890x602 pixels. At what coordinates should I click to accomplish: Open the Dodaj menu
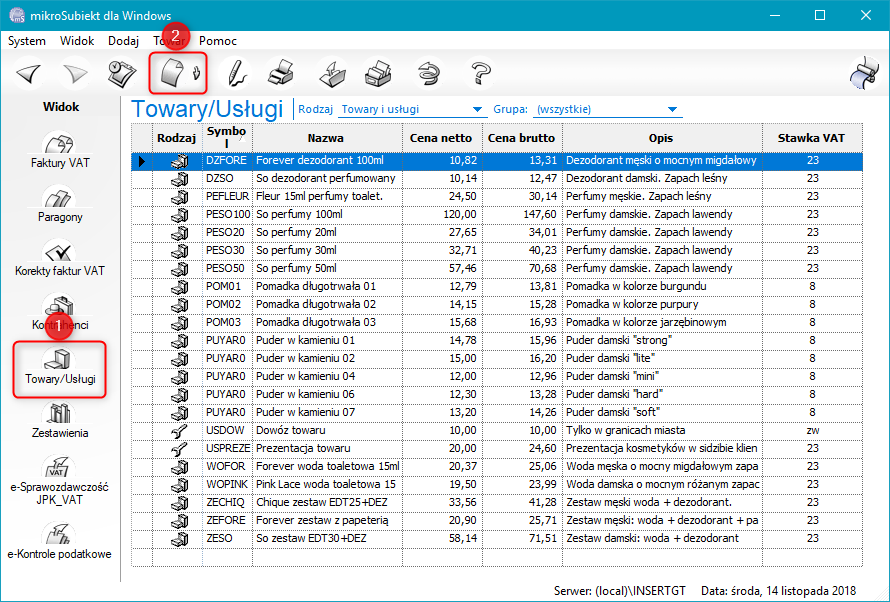pyautogui.click(x=123, y=41)
